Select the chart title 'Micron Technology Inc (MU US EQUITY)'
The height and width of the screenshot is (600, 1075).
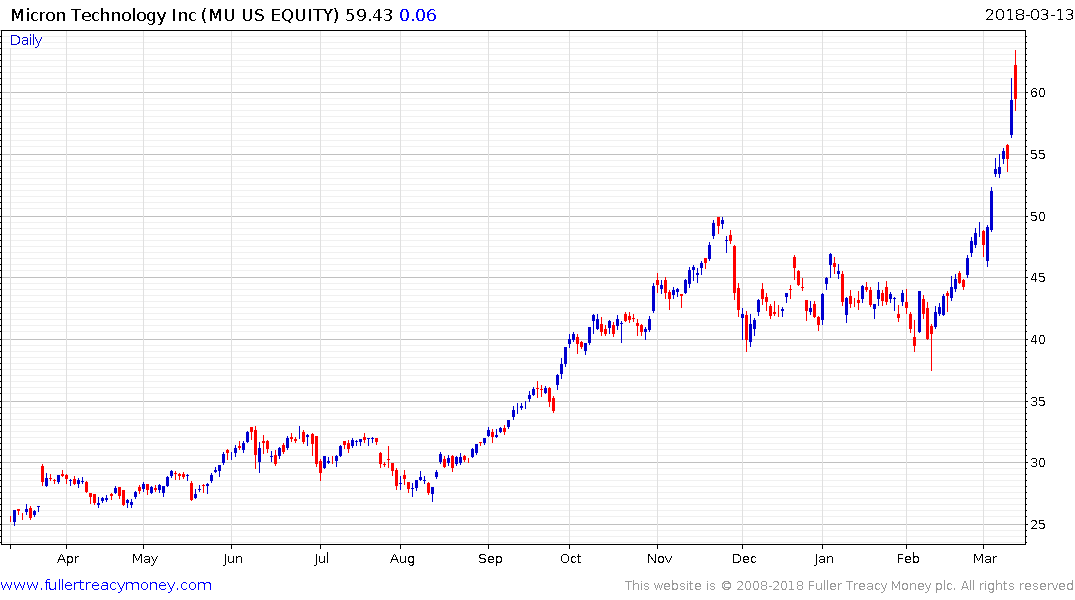(x=175, y=15)
